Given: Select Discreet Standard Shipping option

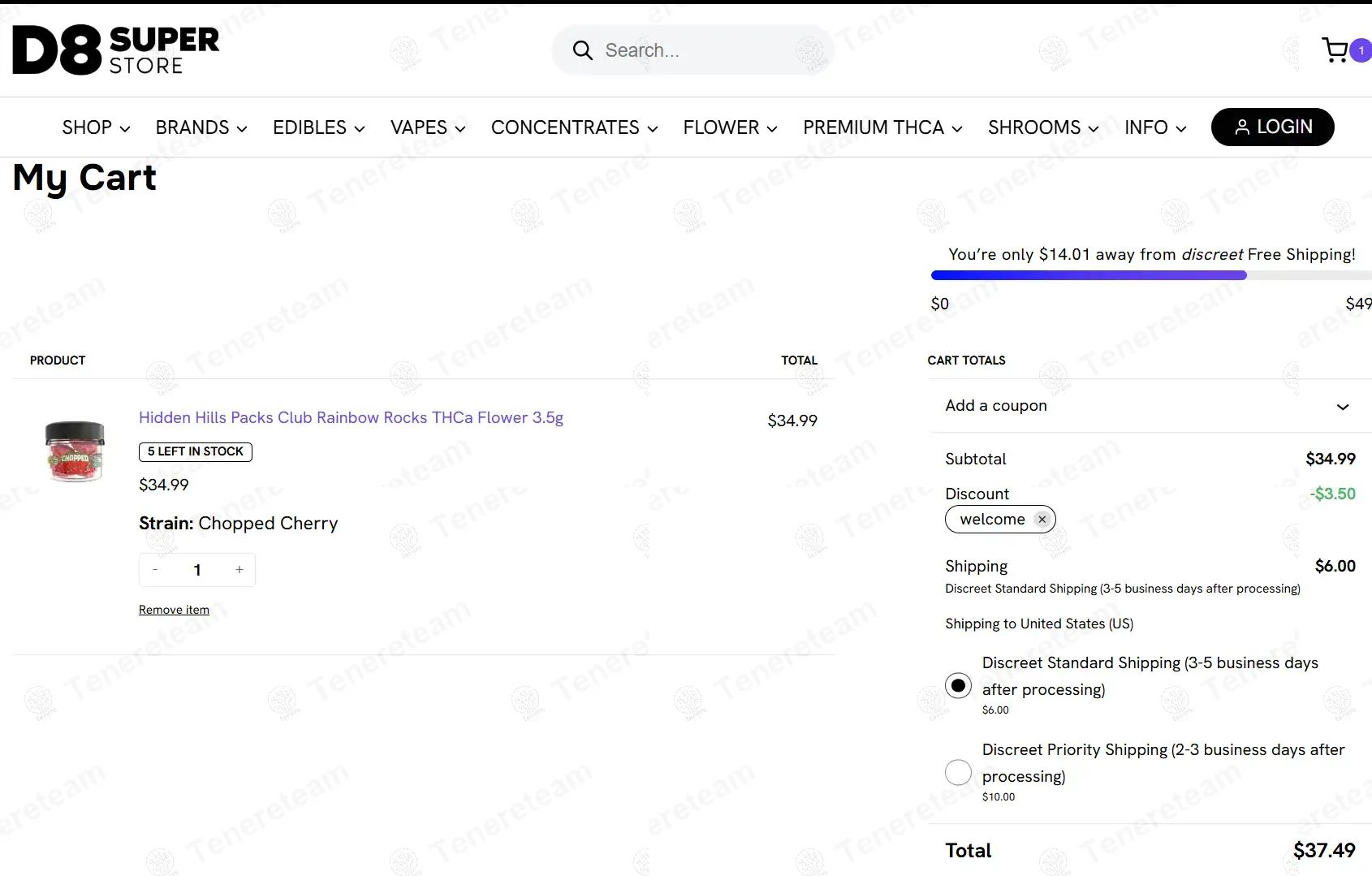Looking at the screenshot, I should click(958, 686).
